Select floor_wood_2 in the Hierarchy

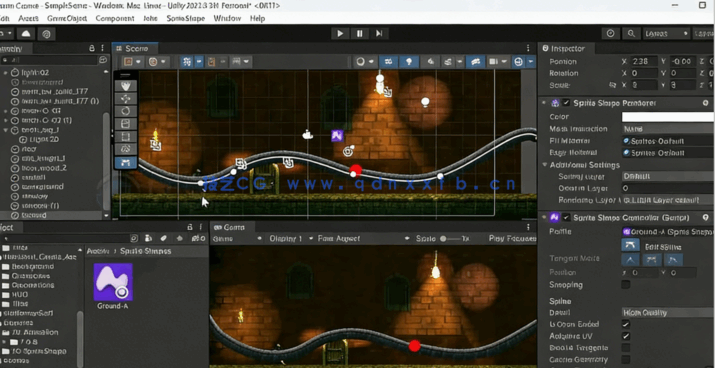(x=44, y=168)
